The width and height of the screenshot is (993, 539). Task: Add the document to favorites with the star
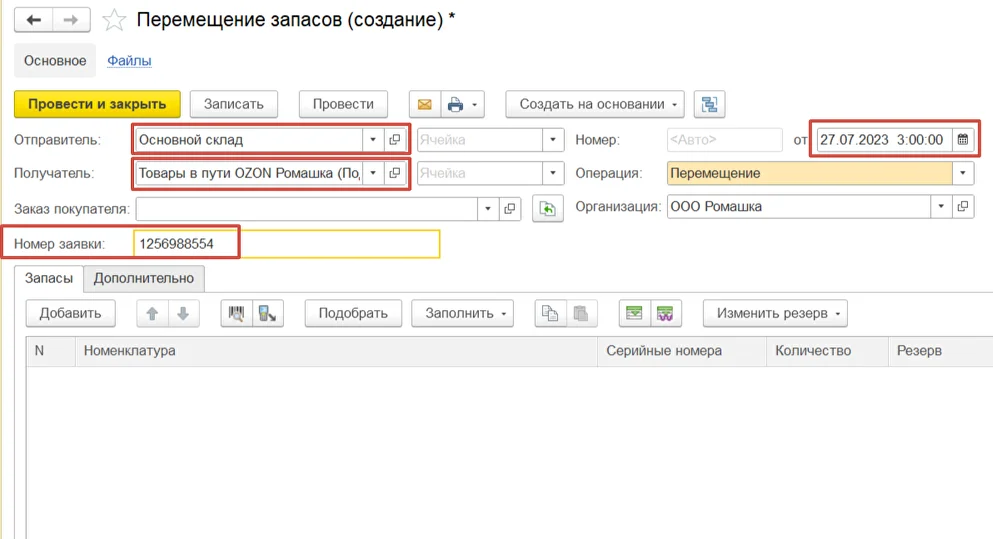coord(114,20)
